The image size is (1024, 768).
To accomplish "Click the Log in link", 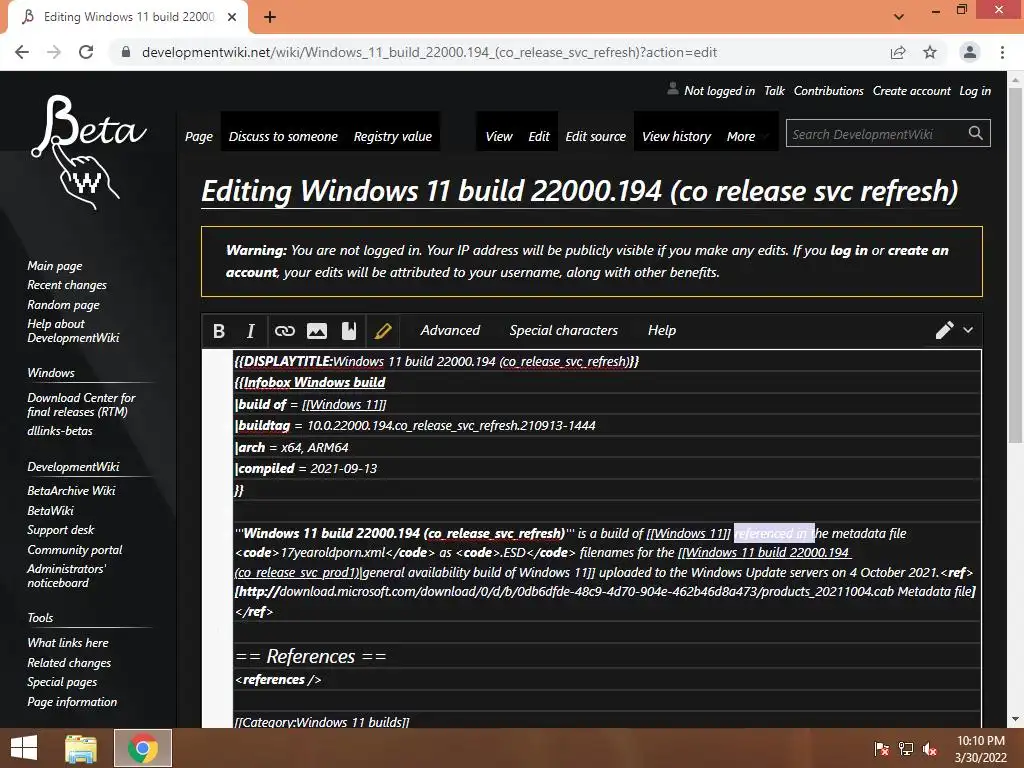I will 975,91.
